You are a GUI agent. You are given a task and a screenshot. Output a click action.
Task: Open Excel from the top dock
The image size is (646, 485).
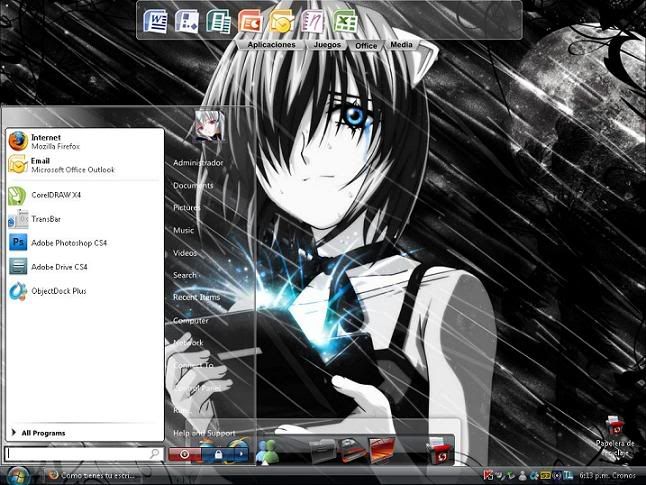pos(345,21)
